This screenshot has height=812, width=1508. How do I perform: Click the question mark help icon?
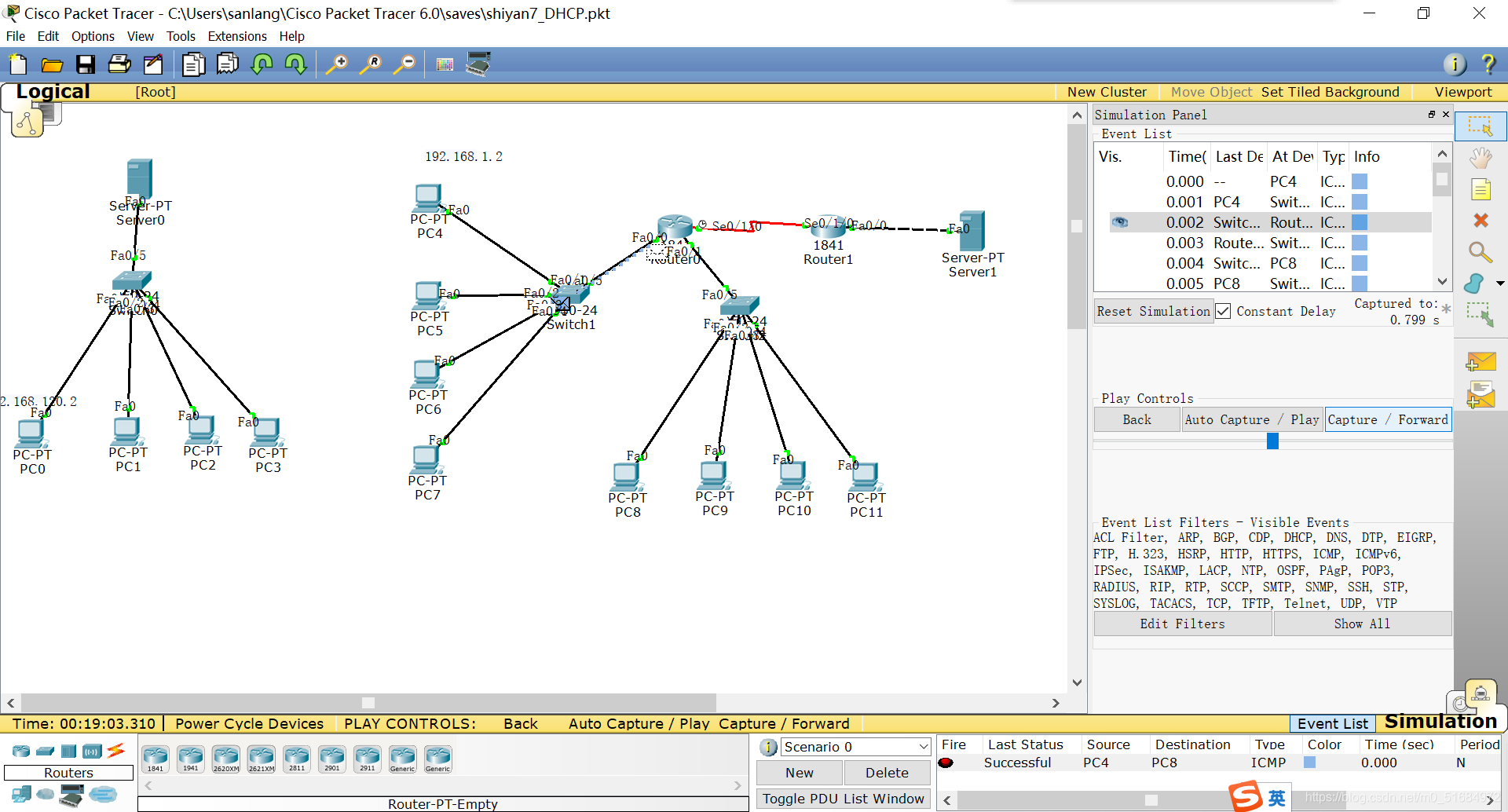coord(1488,64)
